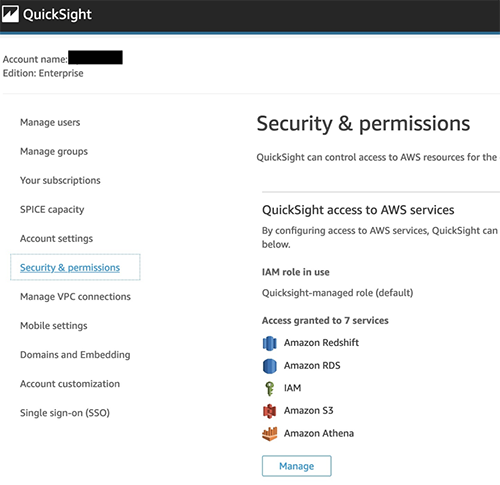
Task: Open Domains and Embedding page
Action: [75, 354]
